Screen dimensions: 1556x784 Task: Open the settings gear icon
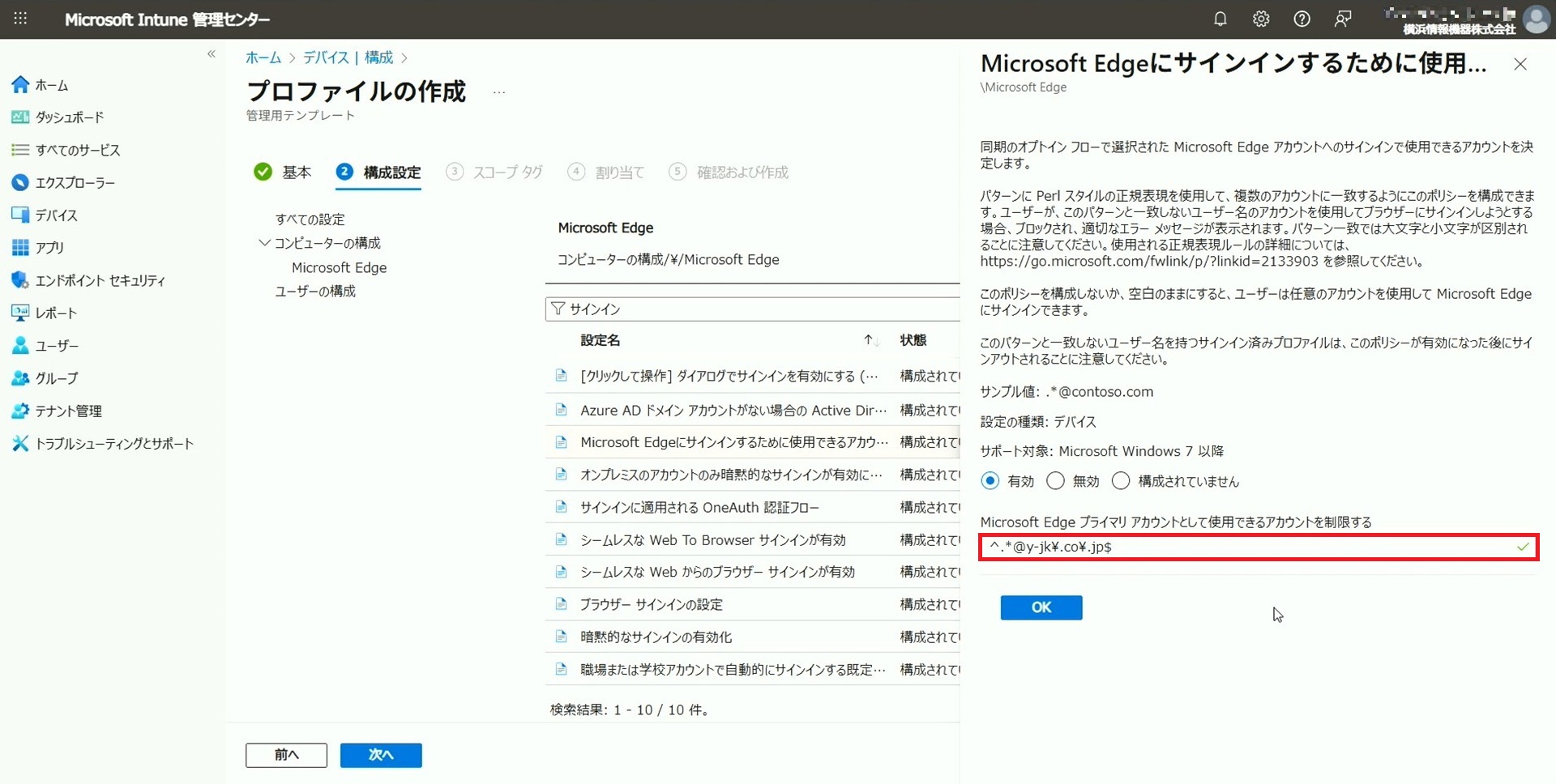1260,19
